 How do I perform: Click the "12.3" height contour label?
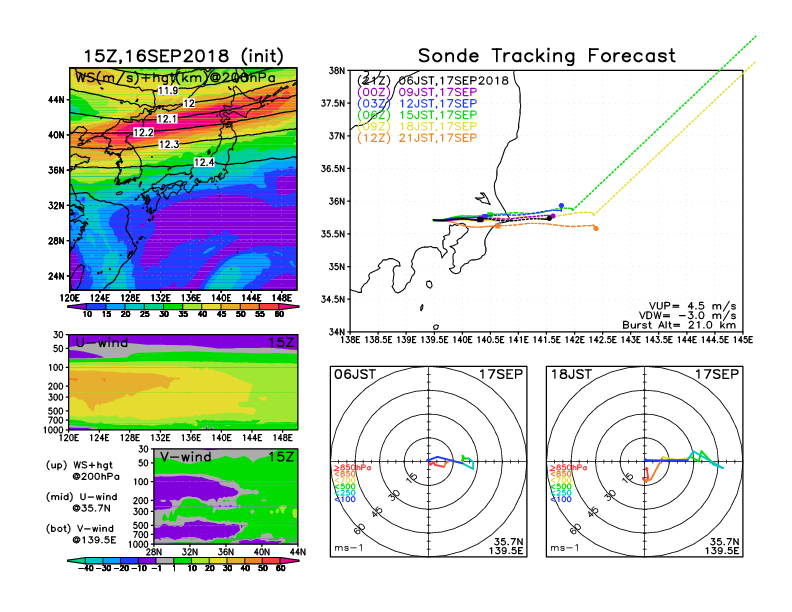click(169, 144)
